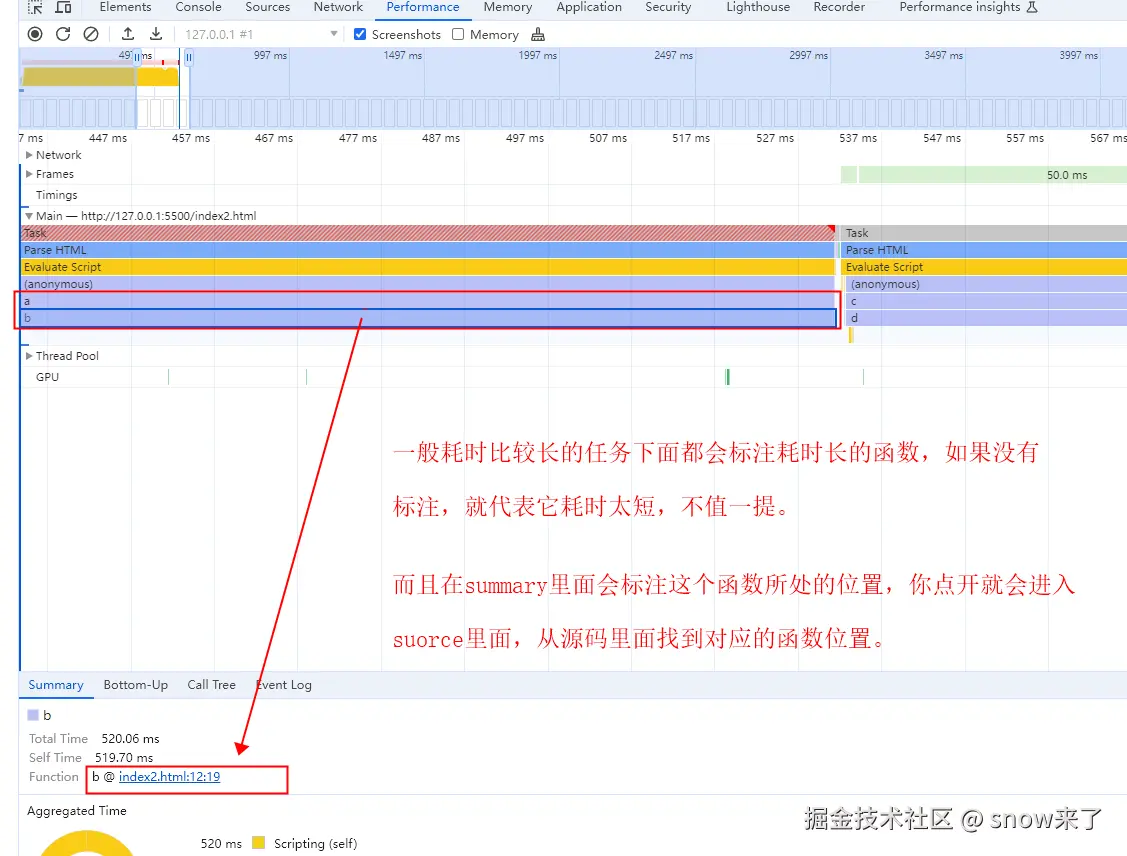Click the Total Time 520.06 ms value
The image size is (1127, 856).
(130, 739)
